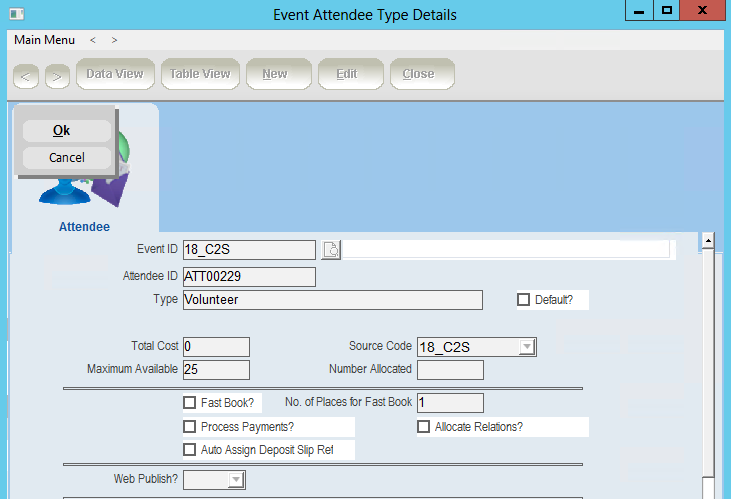Open the Main Menu
Image resolution: width=731 pixels, height=499 pixels.
(x=44, y=40)
